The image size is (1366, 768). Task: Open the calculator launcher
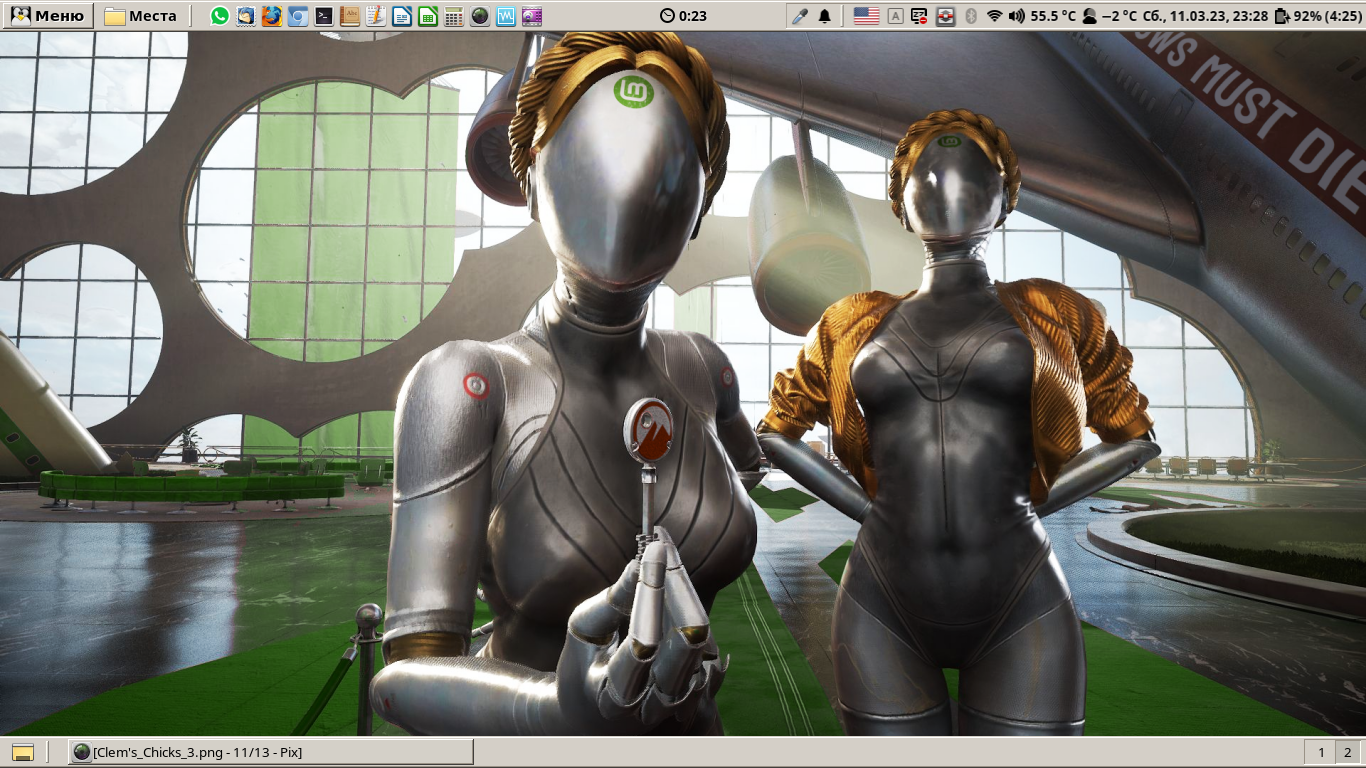454,16
